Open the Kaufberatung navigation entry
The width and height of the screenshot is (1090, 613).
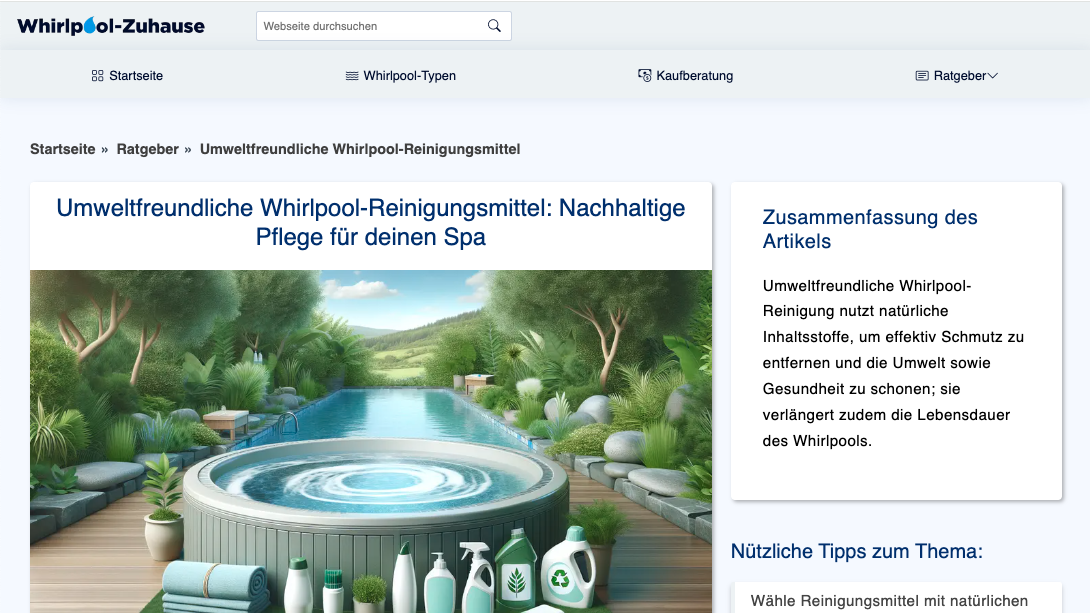click(x=694, y=75)
